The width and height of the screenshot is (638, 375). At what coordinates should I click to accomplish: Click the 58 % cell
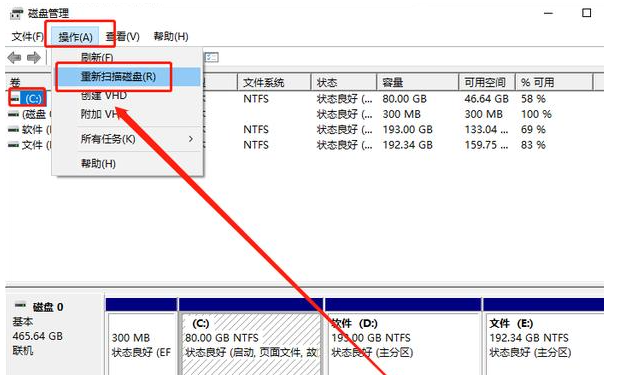point(533,99)
